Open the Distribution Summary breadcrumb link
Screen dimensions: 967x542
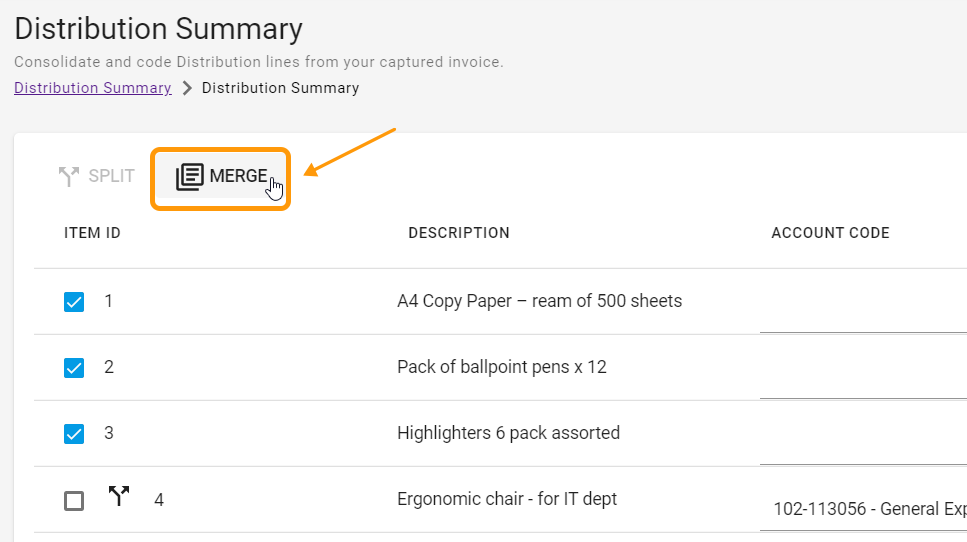click(x=93, y=88)
